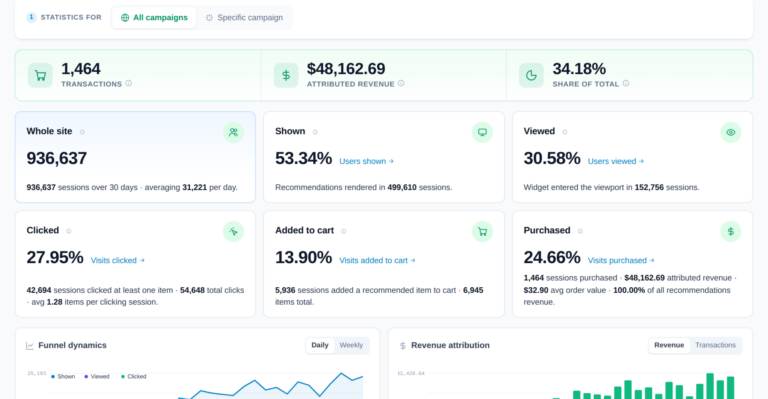This screenshot has width=768, height=399.
Task: Toggle the Clicked series in legend
Action: click(134, 376)
